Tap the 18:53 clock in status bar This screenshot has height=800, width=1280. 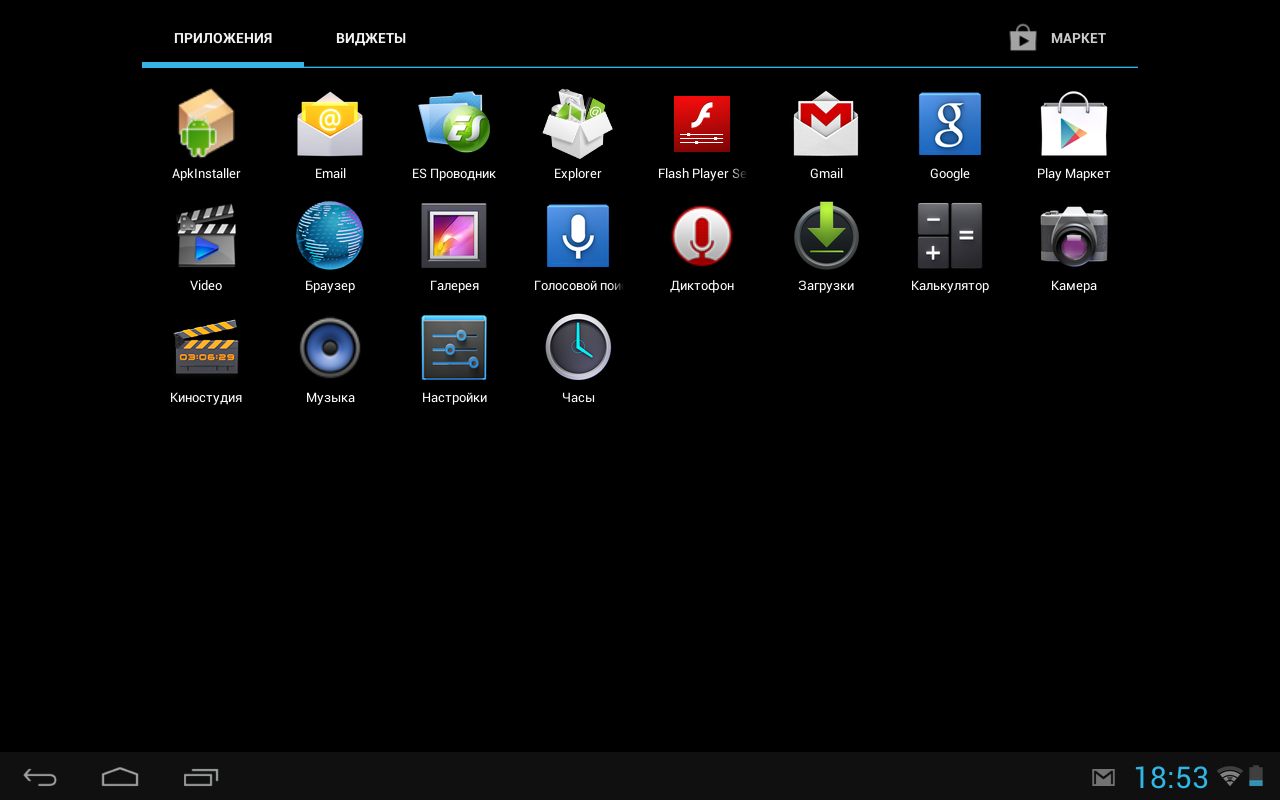pos(1171,778)
